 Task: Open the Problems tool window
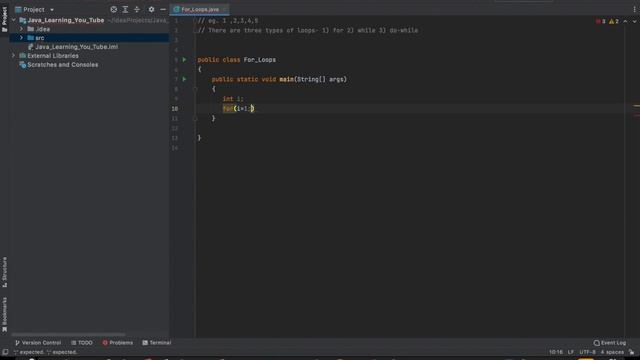click(x=118, y=343)
